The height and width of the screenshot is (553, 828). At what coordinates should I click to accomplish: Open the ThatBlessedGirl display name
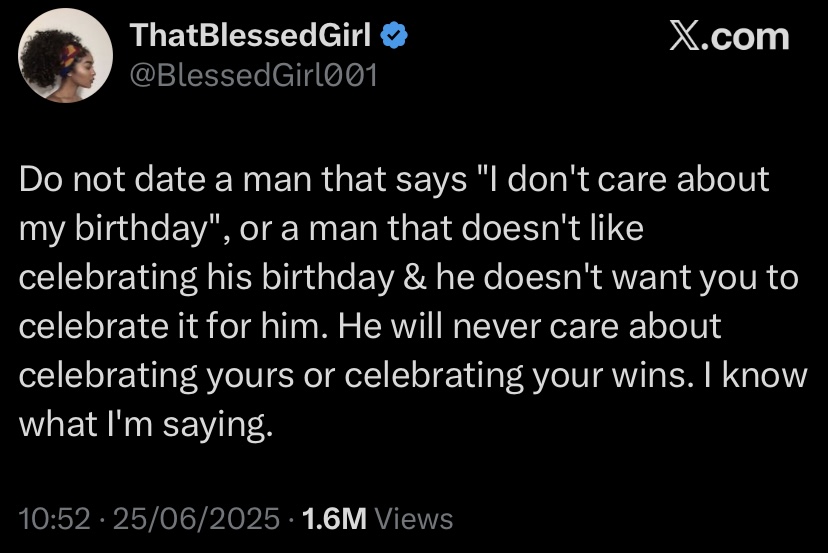(252, 36)
